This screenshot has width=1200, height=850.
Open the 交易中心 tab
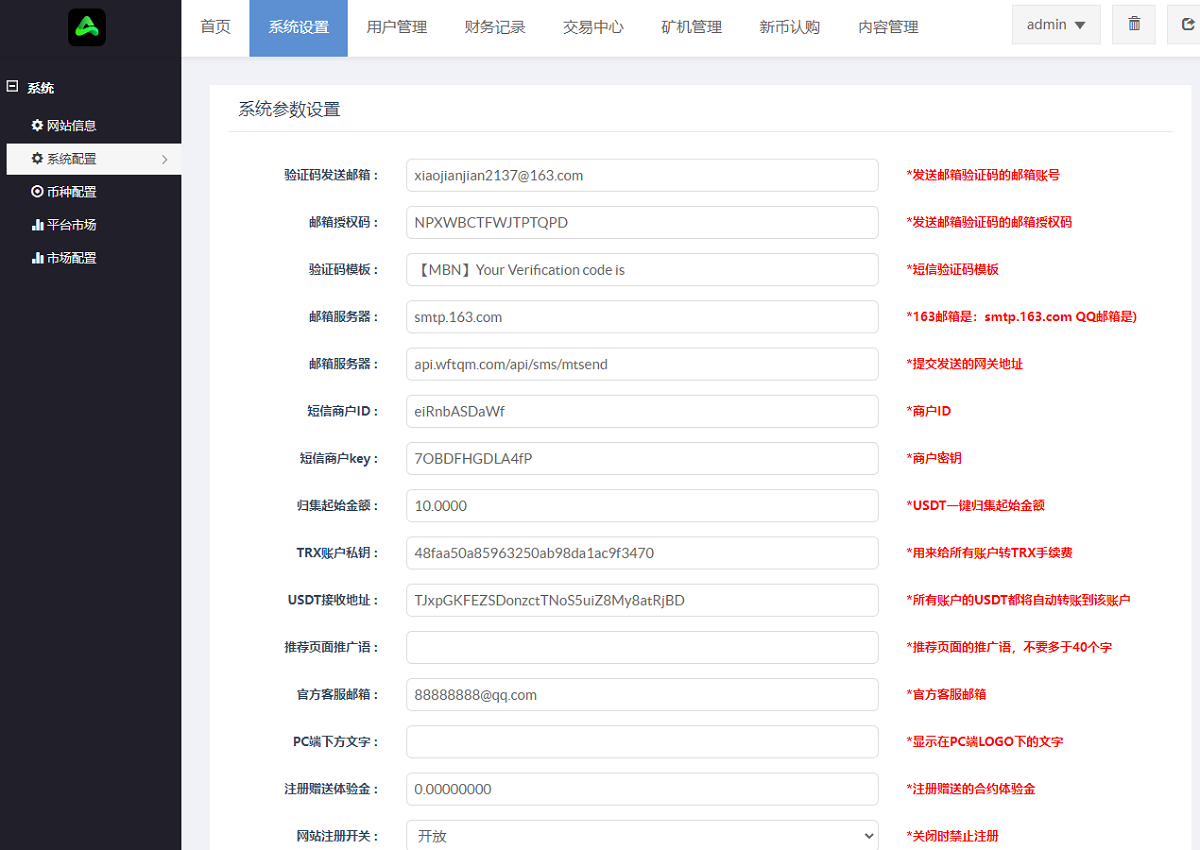(x=592, y=28)
